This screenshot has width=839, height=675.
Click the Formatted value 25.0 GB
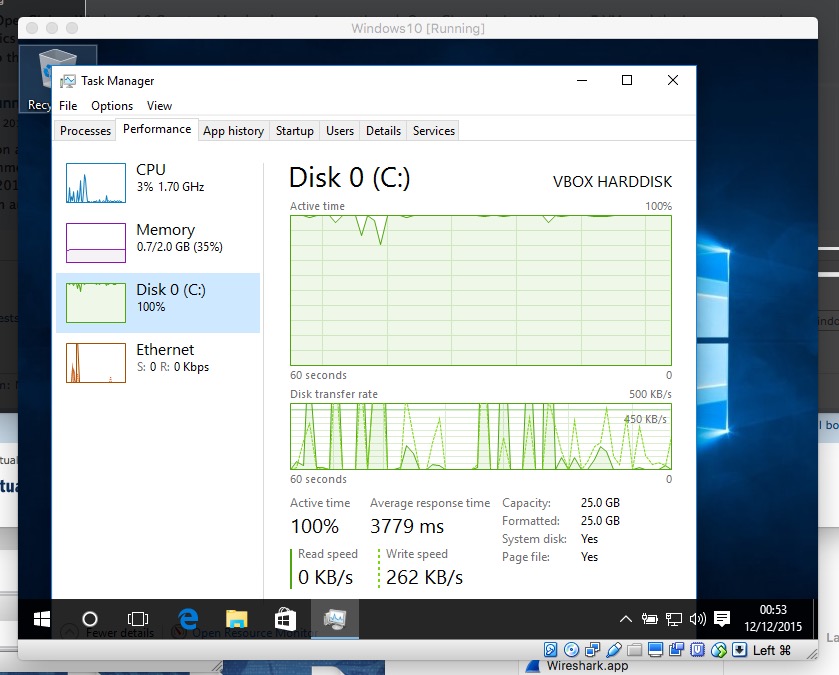[600, 520]
